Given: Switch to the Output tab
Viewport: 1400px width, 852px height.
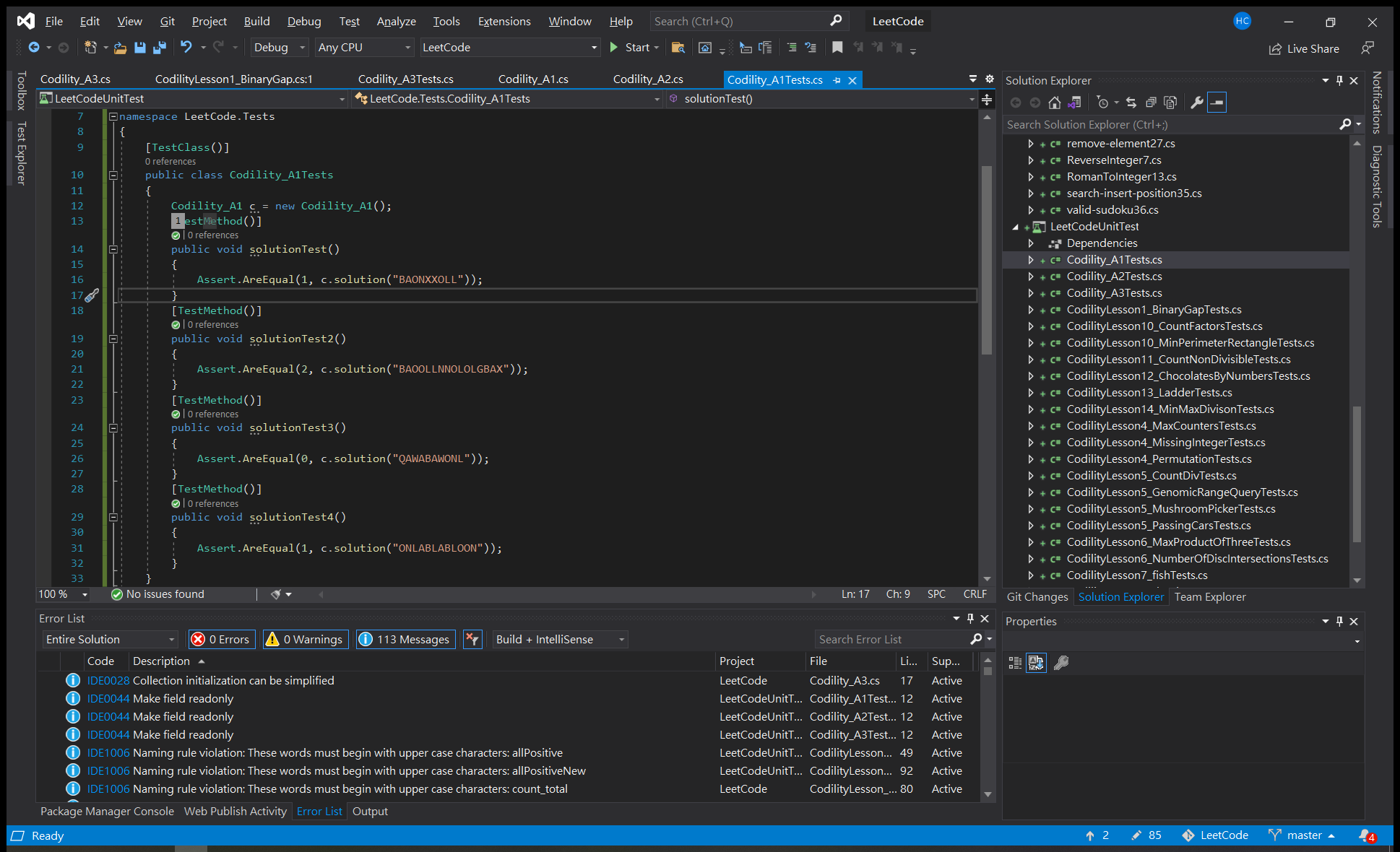Looking at the screenshot, I should [x=370, y=812].
